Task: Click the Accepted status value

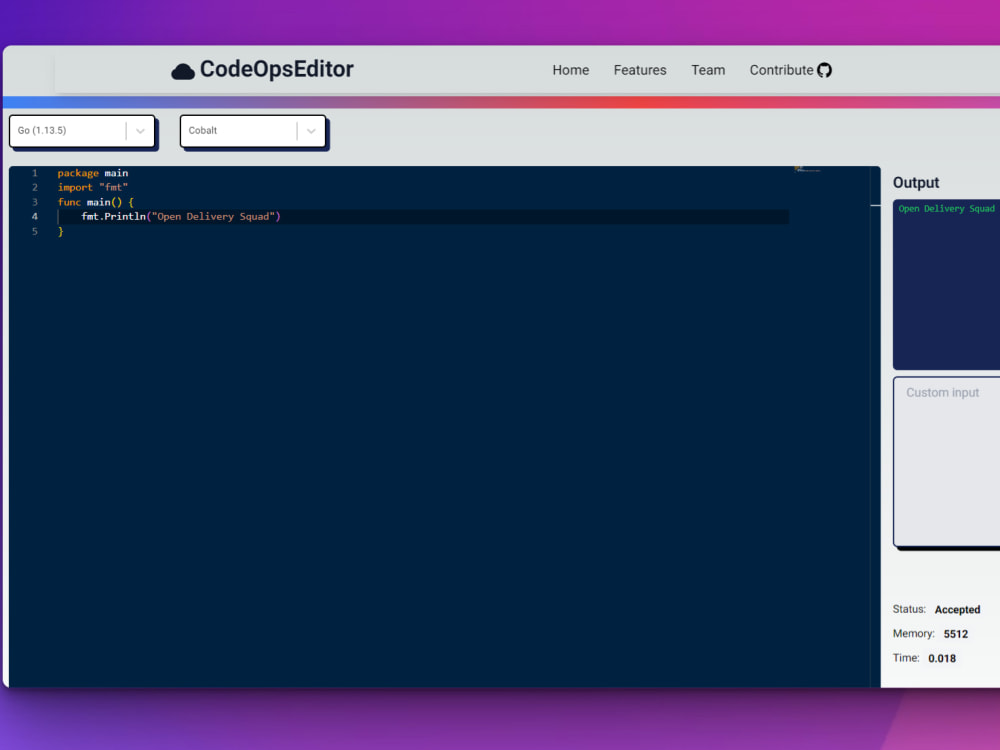Action: (x=957, y=610)
